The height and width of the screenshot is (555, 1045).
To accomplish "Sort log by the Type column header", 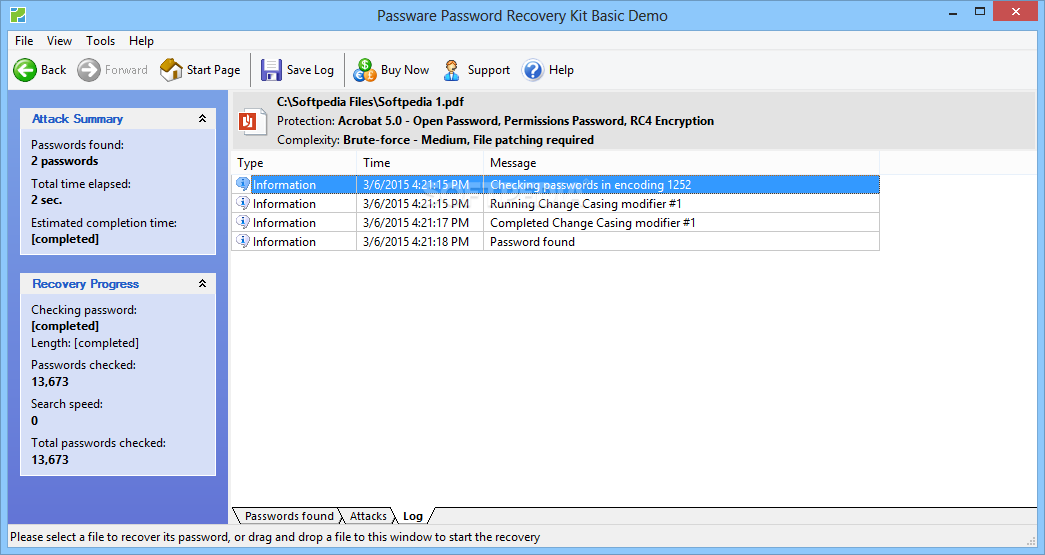I will click(294, 163).
